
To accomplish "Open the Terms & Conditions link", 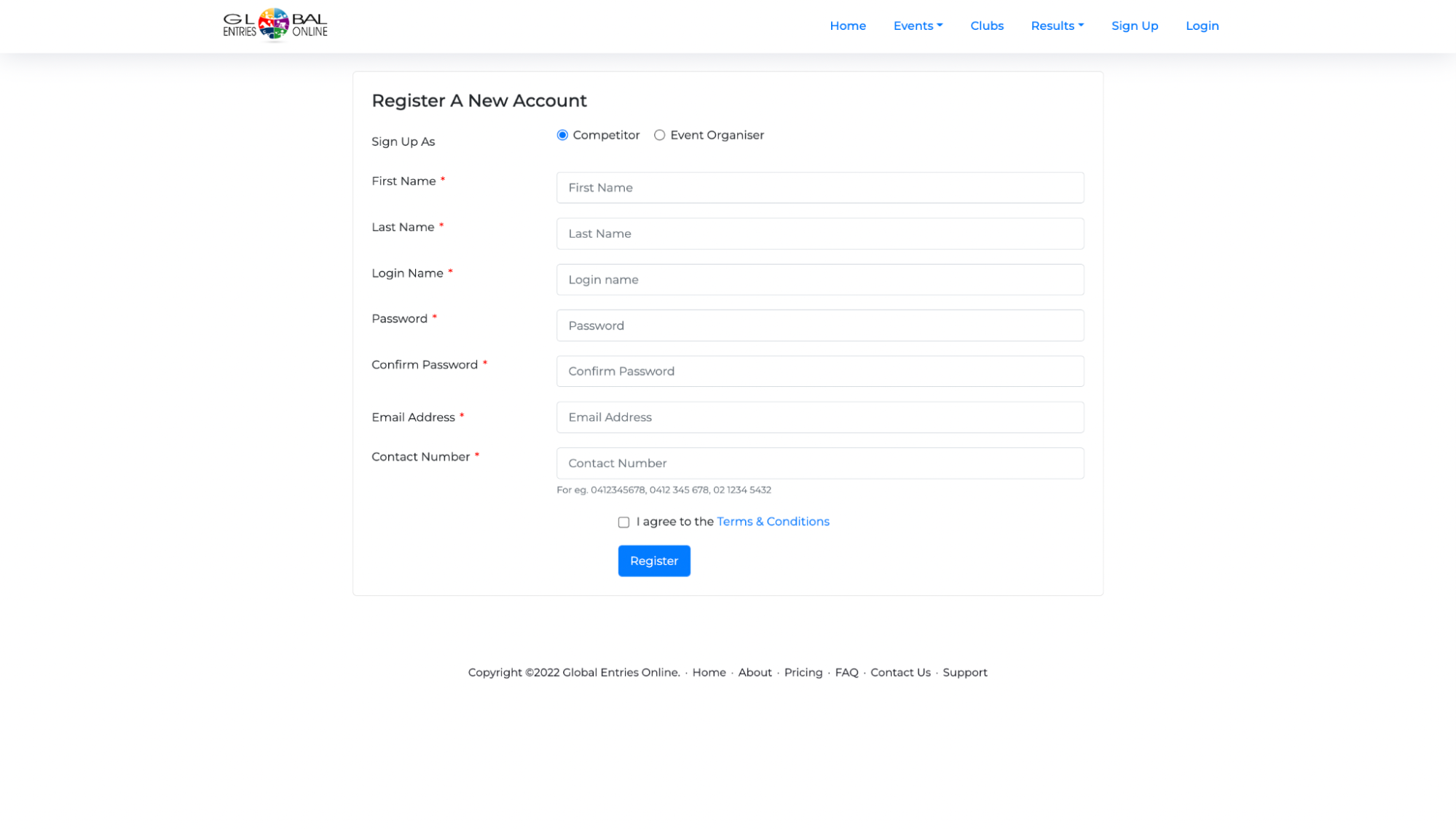I will click(x=773, y=522).
